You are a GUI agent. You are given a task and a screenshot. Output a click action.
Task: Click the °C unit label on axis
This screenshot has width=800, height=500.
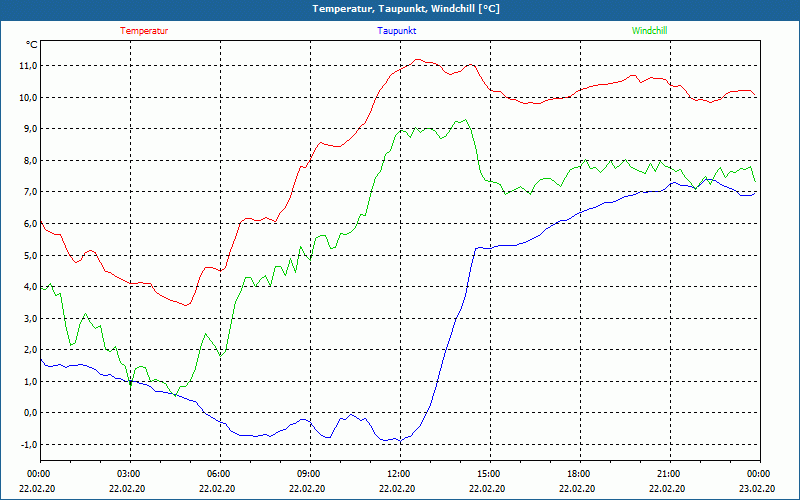(31, 45)
